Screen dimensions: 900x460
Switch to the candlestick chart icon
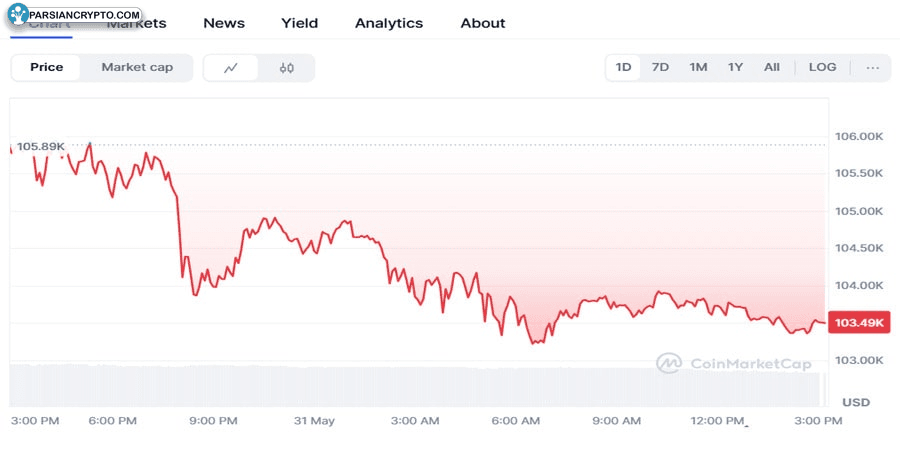pyautogui.click(x=287, y=68)
